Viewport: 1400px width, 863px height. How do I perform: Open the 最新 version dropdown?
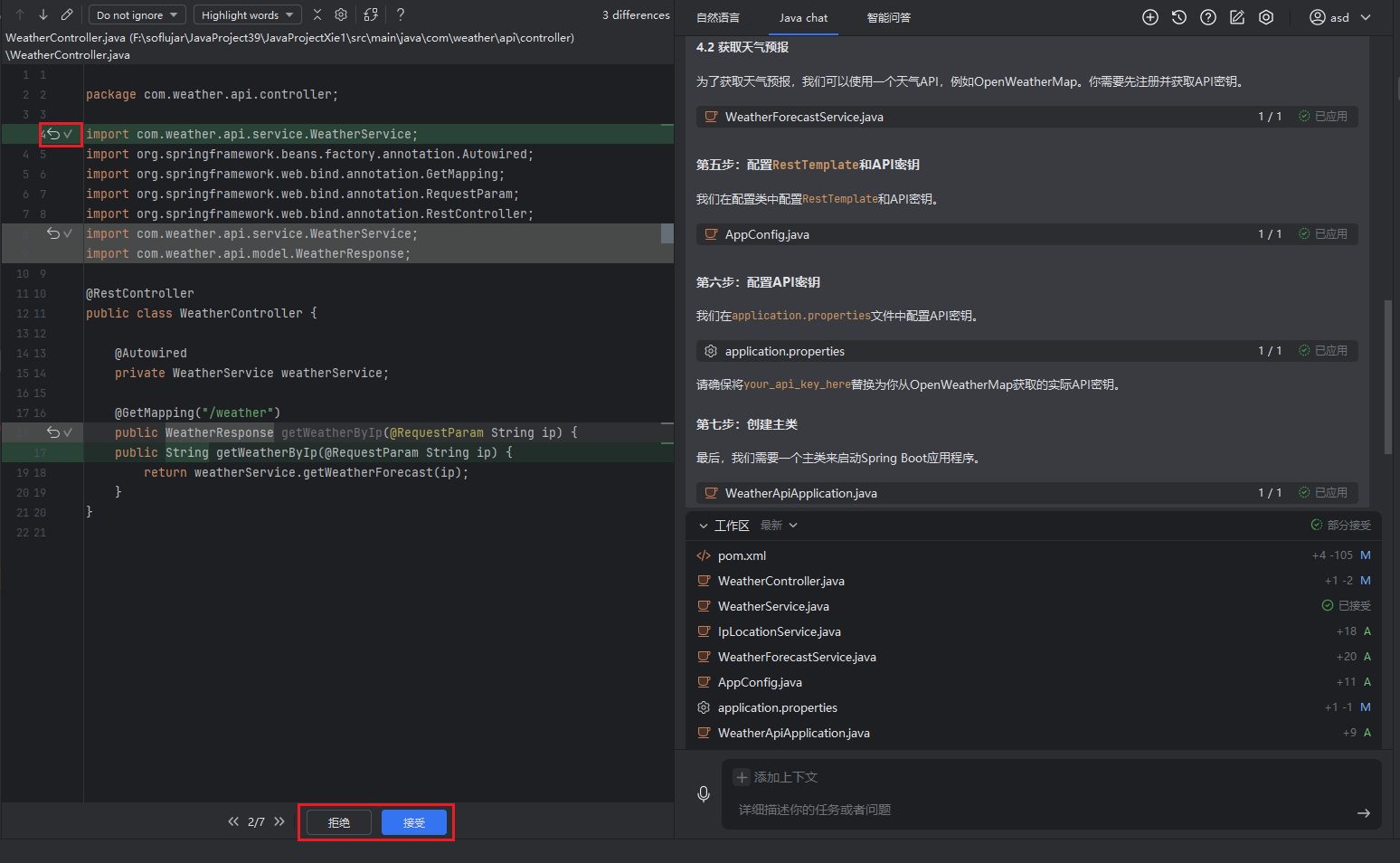pos(779,526)
